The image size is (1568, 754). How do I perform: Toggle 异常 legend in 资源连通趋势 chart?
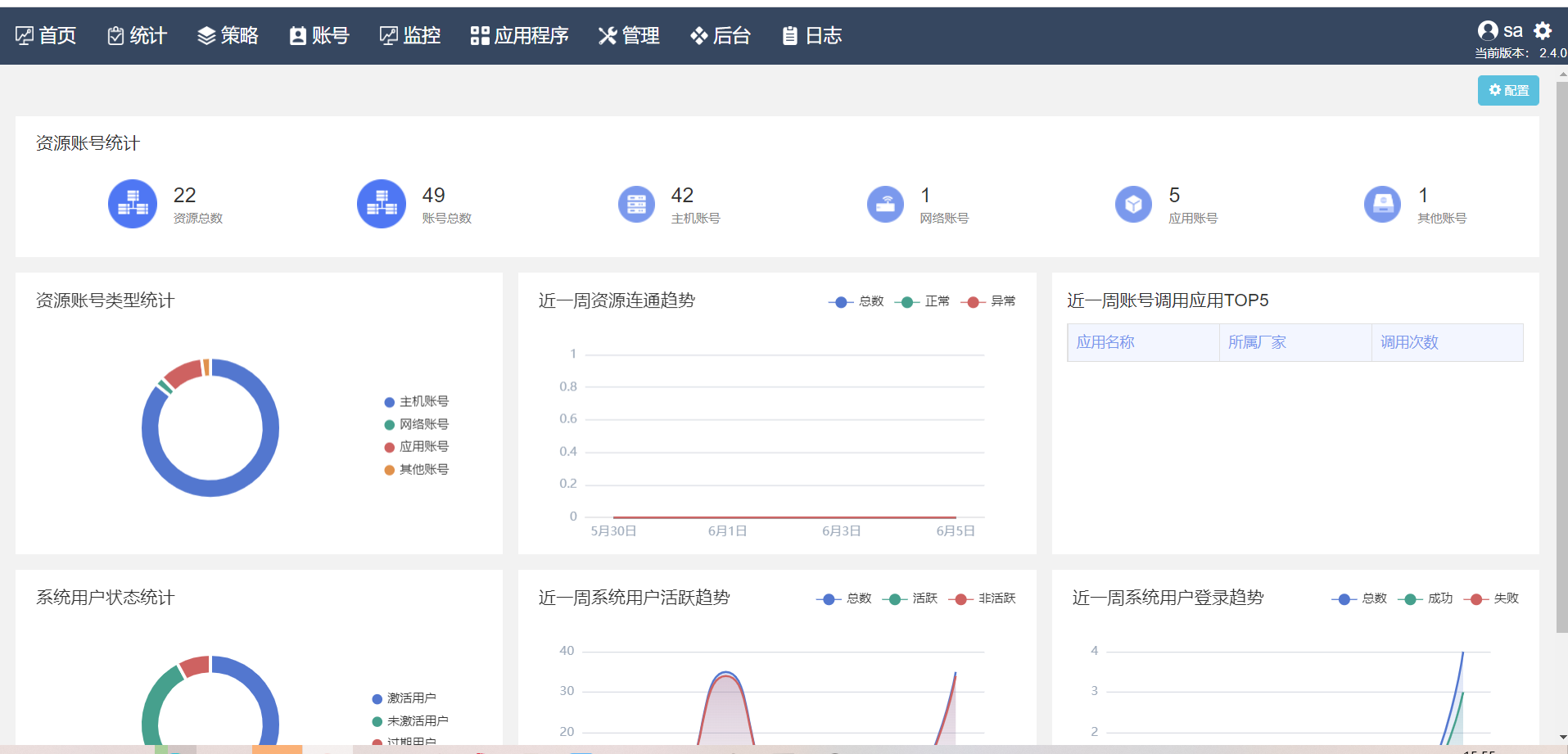coord(987,301)
